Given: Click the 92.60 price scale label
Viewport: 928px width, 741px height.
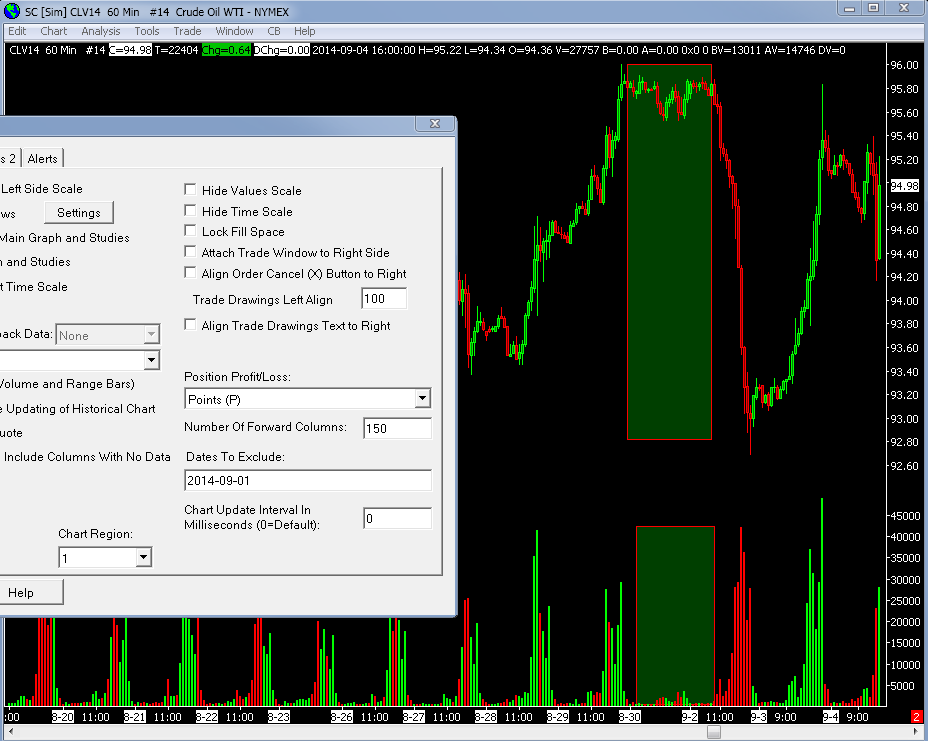Looking at the screenshot, I should tap(904, 466).
